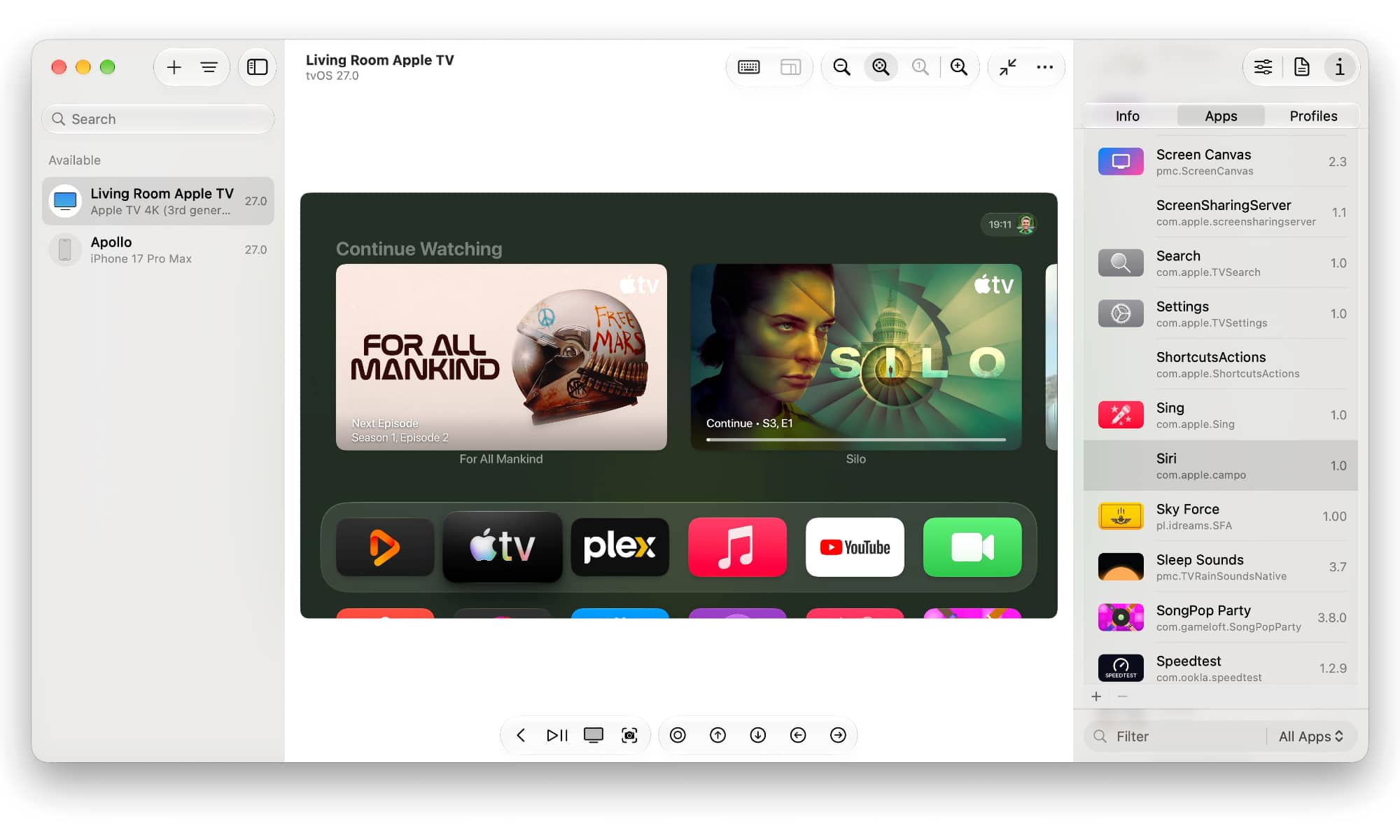Screen dimensions: 1400x840
Task: Select the Sleep Sounds app row
Action: [1220, 567]
